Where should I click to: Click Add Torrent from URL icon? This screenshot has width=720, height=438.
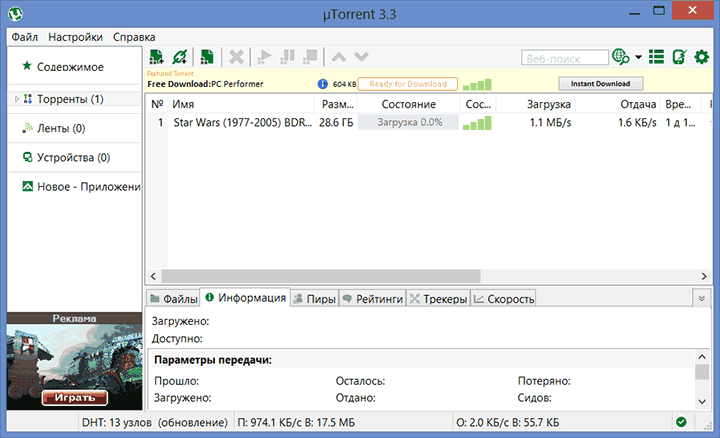[x=180, y=57]
